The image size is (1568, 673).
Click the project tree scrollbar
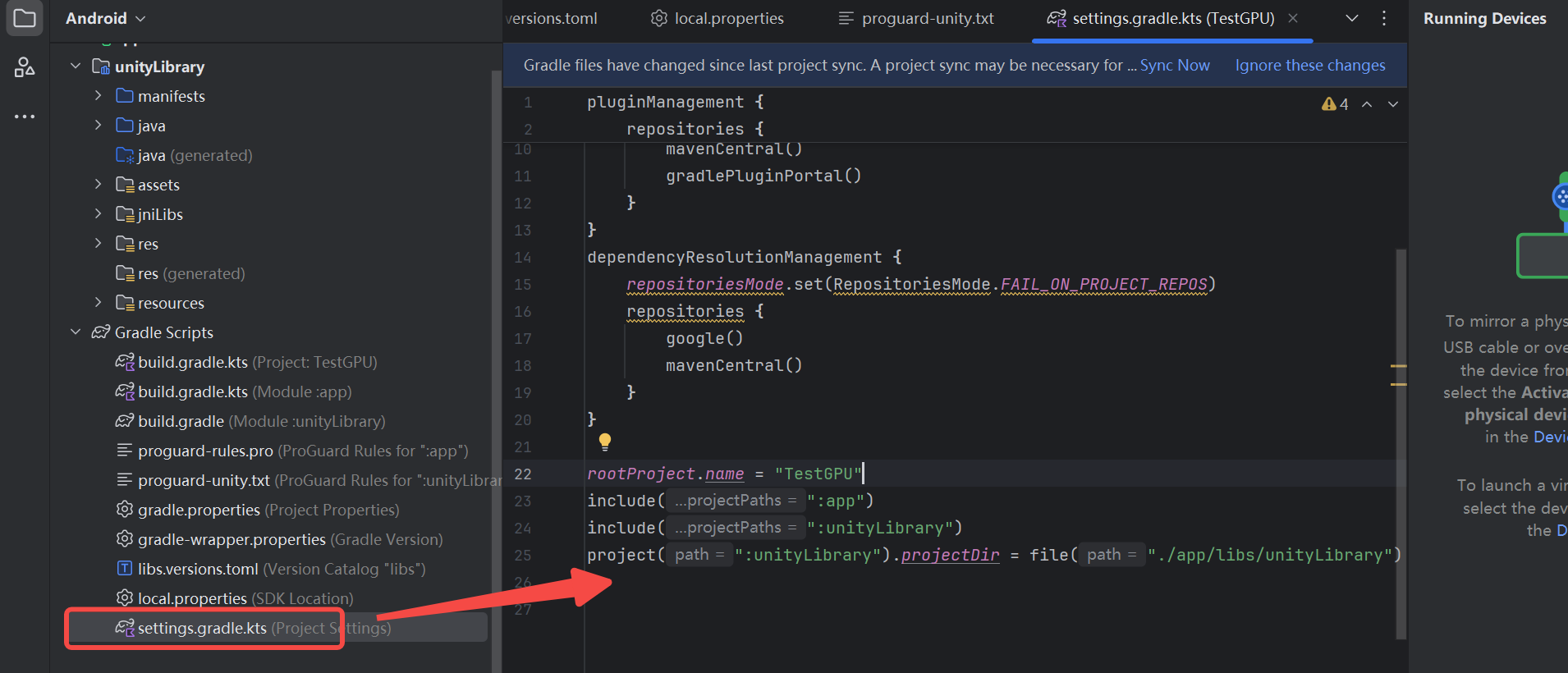(495, 369)
